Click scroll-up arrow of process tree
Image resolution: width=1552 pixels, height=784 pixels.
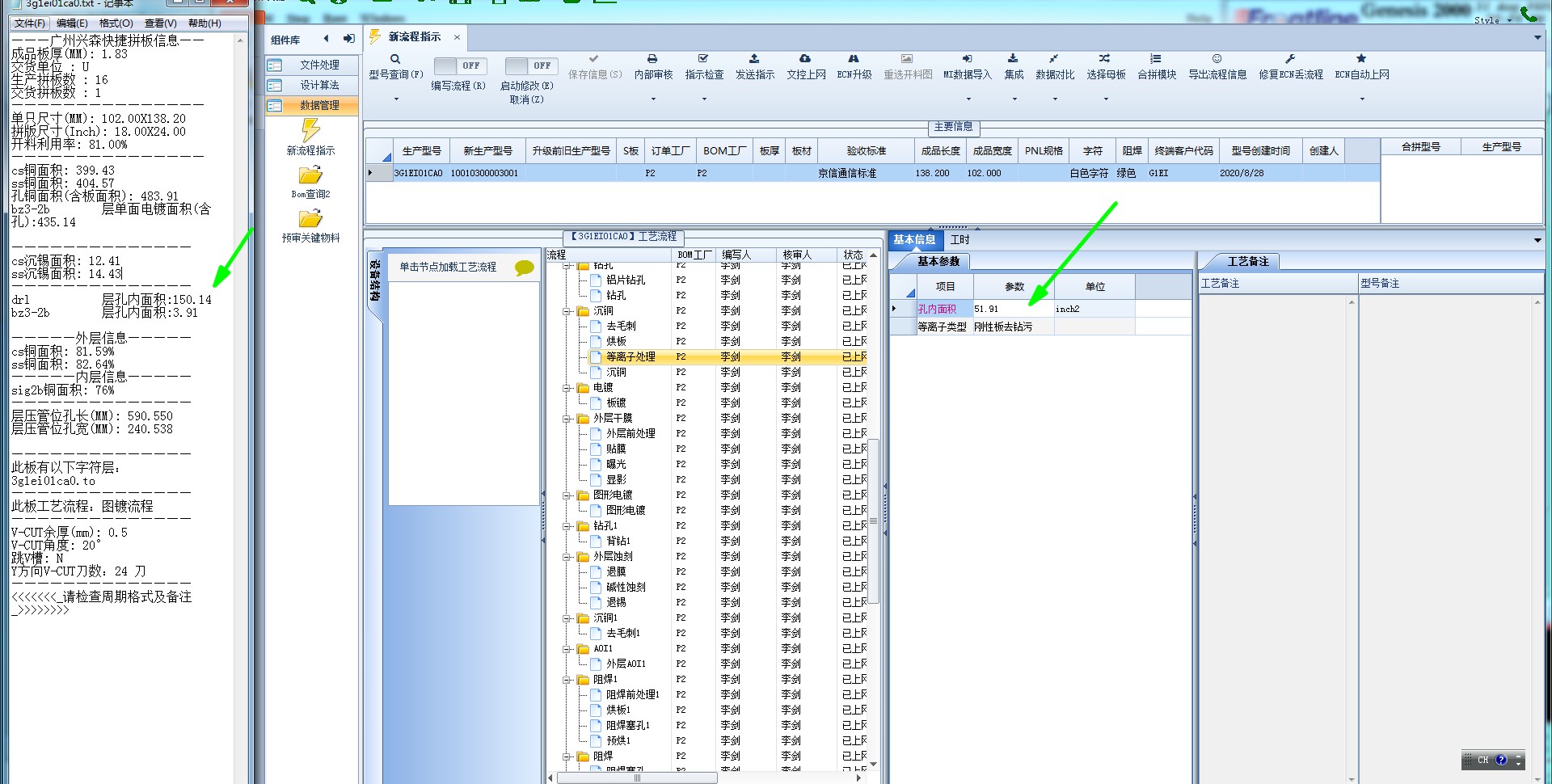[x=873, y=255]
